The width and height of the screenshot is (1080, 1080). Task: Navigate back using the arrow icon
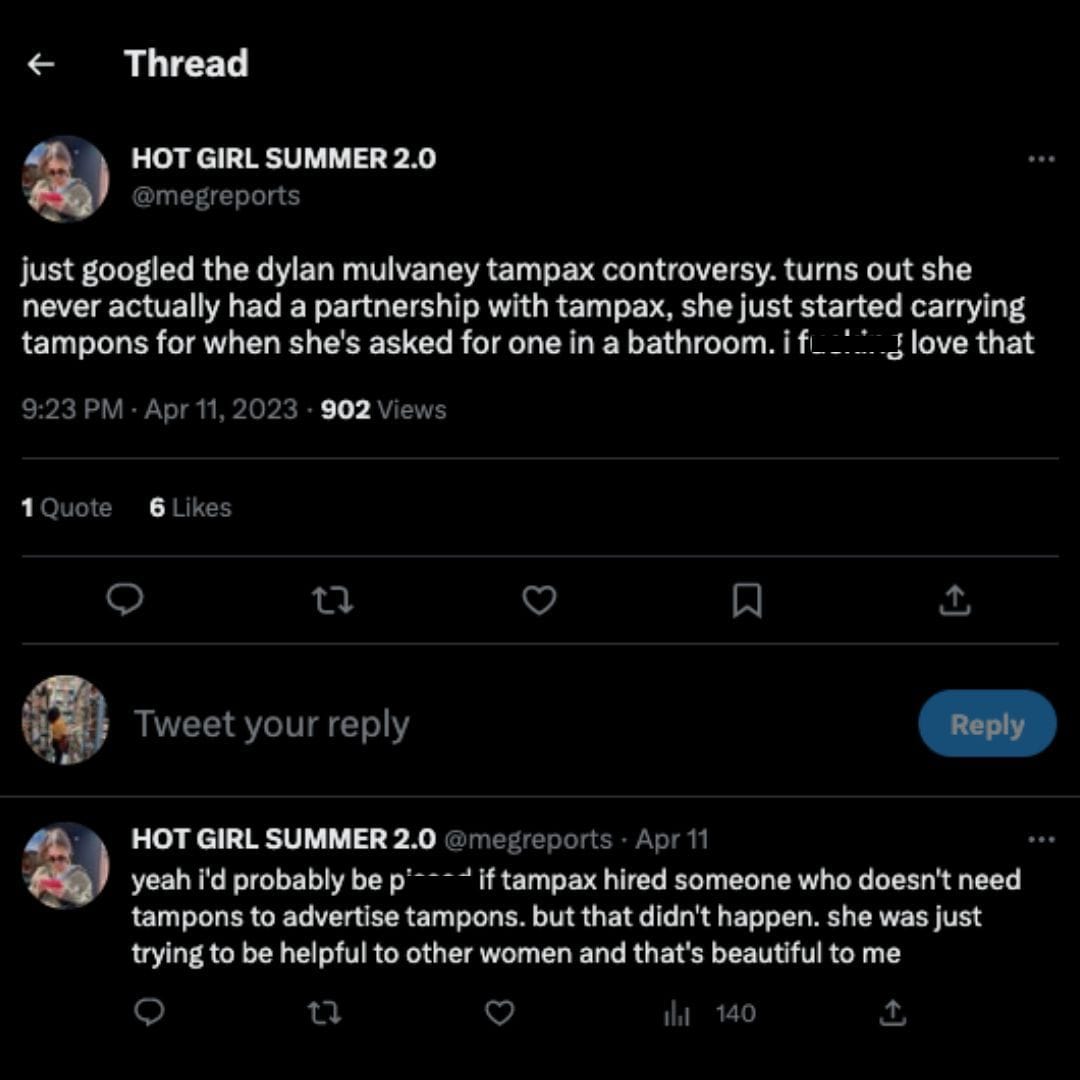click(41, 63)
